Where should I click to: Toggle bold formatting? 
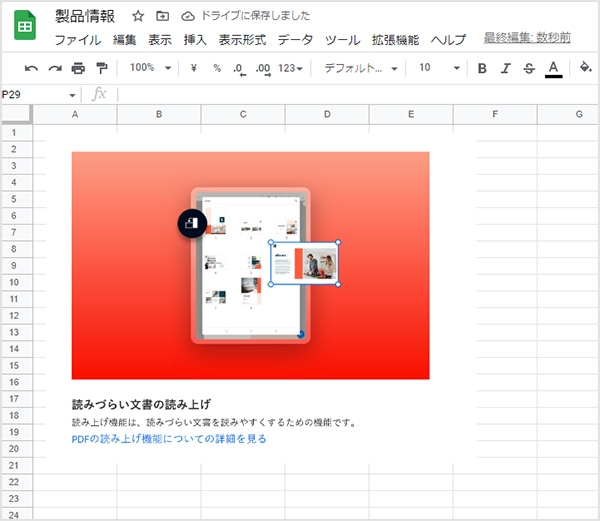pyautogui.click(x=482, y=68)
